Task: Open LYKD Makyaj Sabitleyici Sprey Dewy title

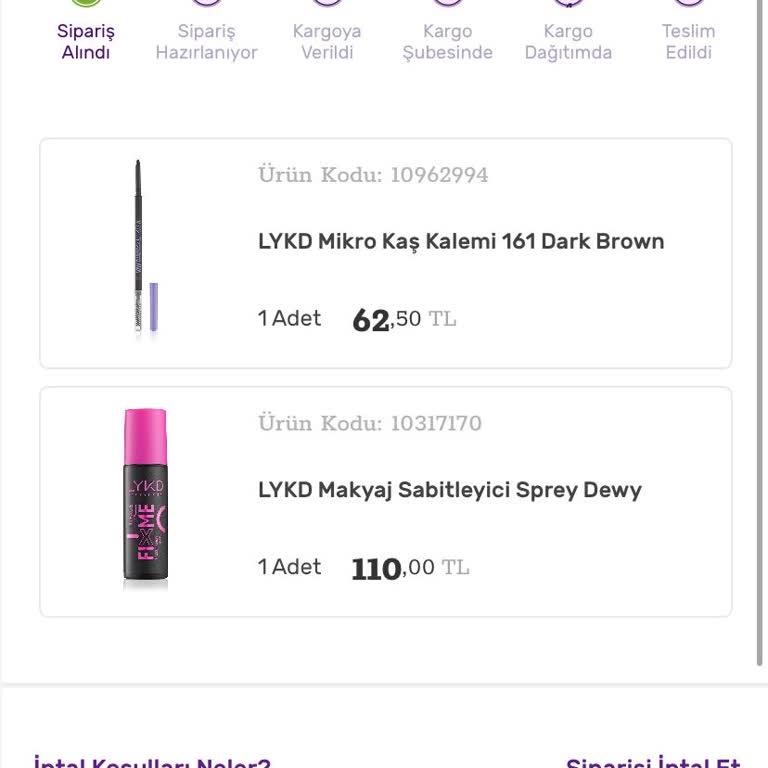Action: pos(450,490)
